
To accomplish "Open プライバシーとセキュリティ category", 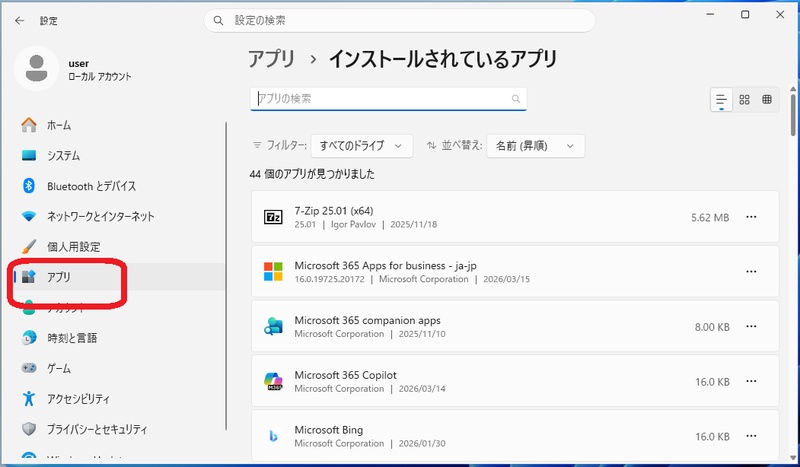I will [118, 429].
